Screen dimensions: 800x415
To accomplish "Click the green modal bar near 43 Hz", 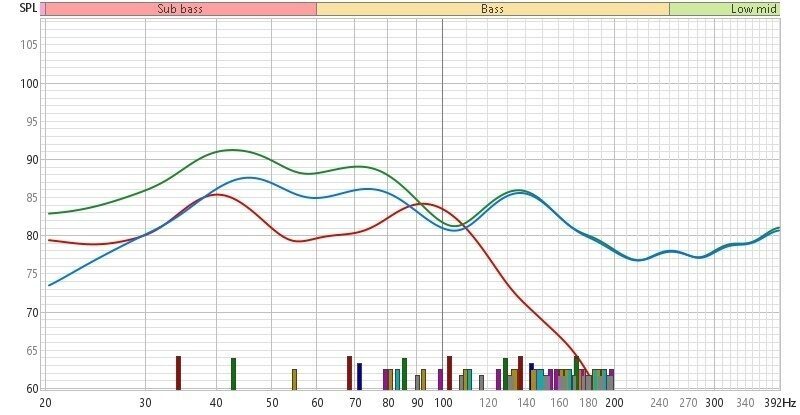I will [233, 374].
